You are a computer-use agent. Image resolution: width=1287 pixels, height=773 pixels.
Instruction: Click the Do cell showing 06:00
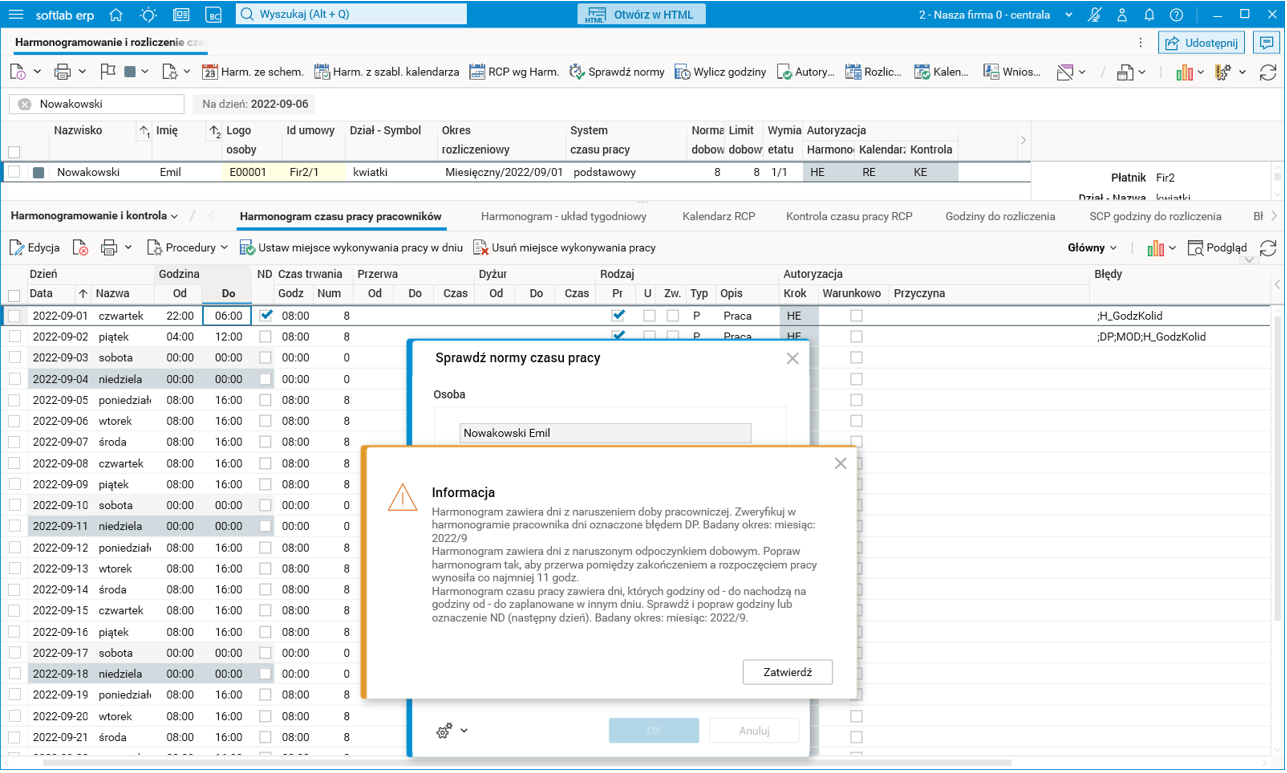tap(227, 315)
